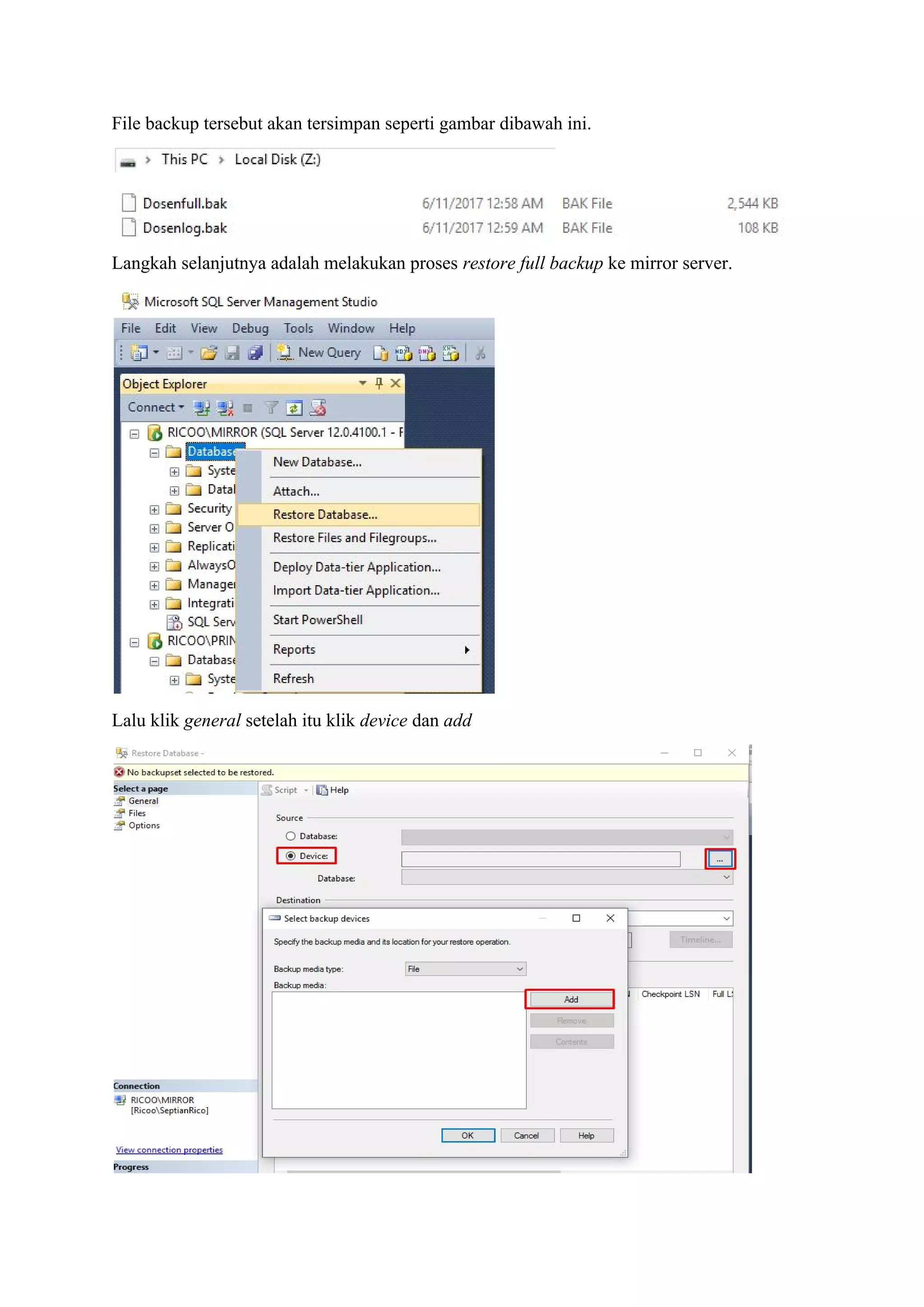Click the Cut scissors toolbar icon
Image resolution: width=924 pixels, height=1307 pixels.
pos(480,353)
